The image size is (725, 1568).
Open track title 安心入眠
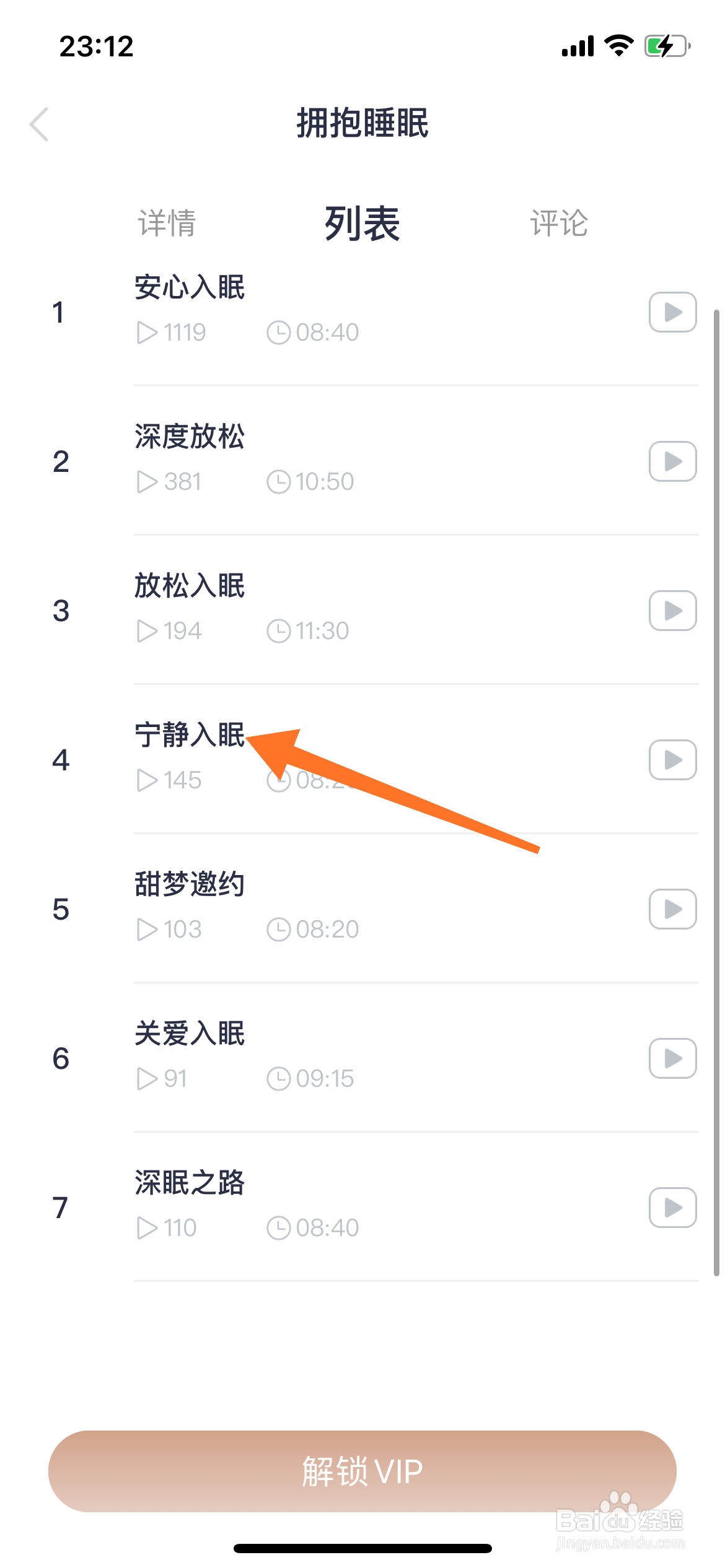(190, 287)
